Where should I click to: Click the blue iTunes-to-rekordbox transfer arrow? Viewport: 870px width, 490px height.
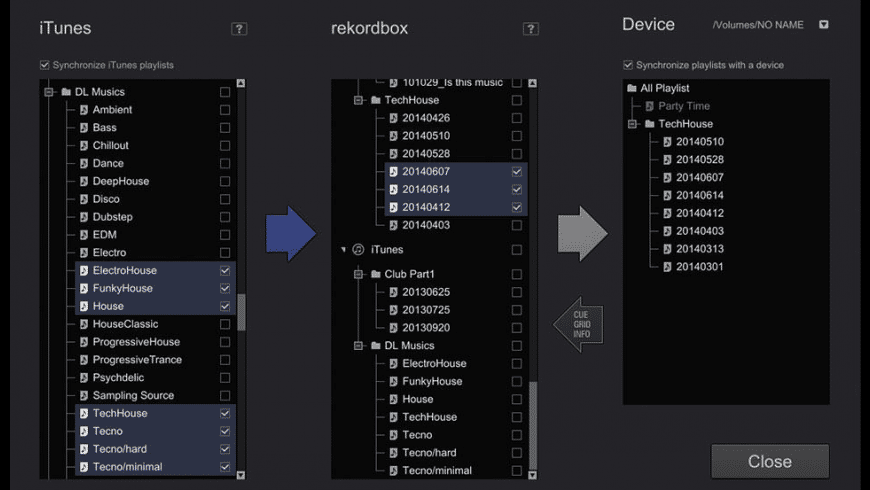[x=291, y=234]
